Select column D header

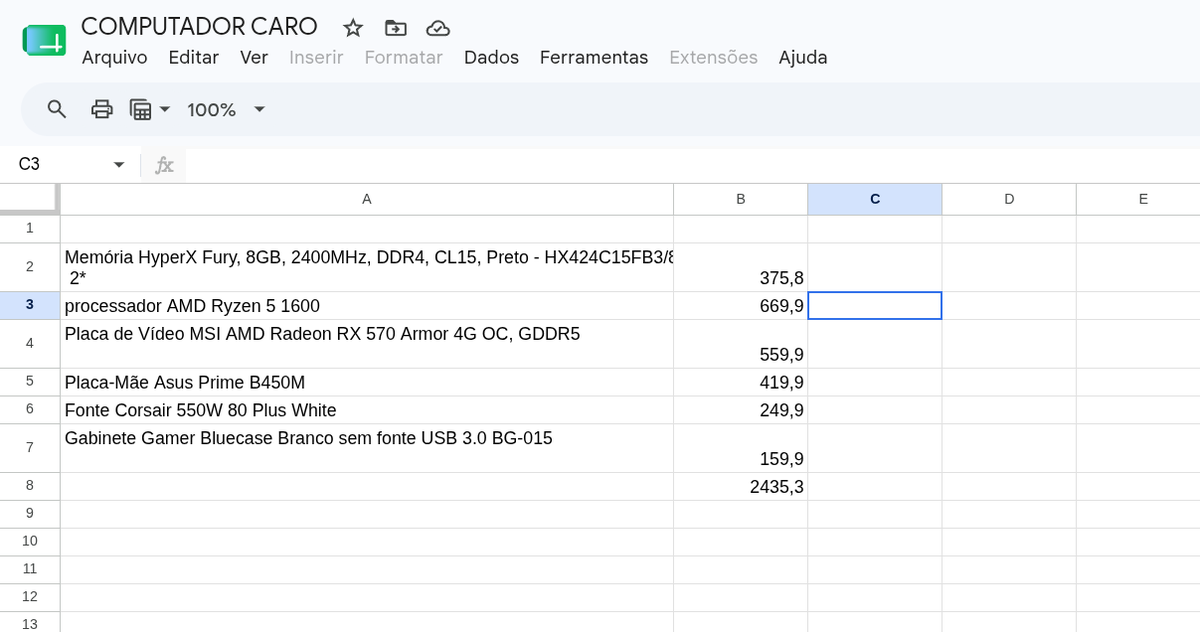1009,199
